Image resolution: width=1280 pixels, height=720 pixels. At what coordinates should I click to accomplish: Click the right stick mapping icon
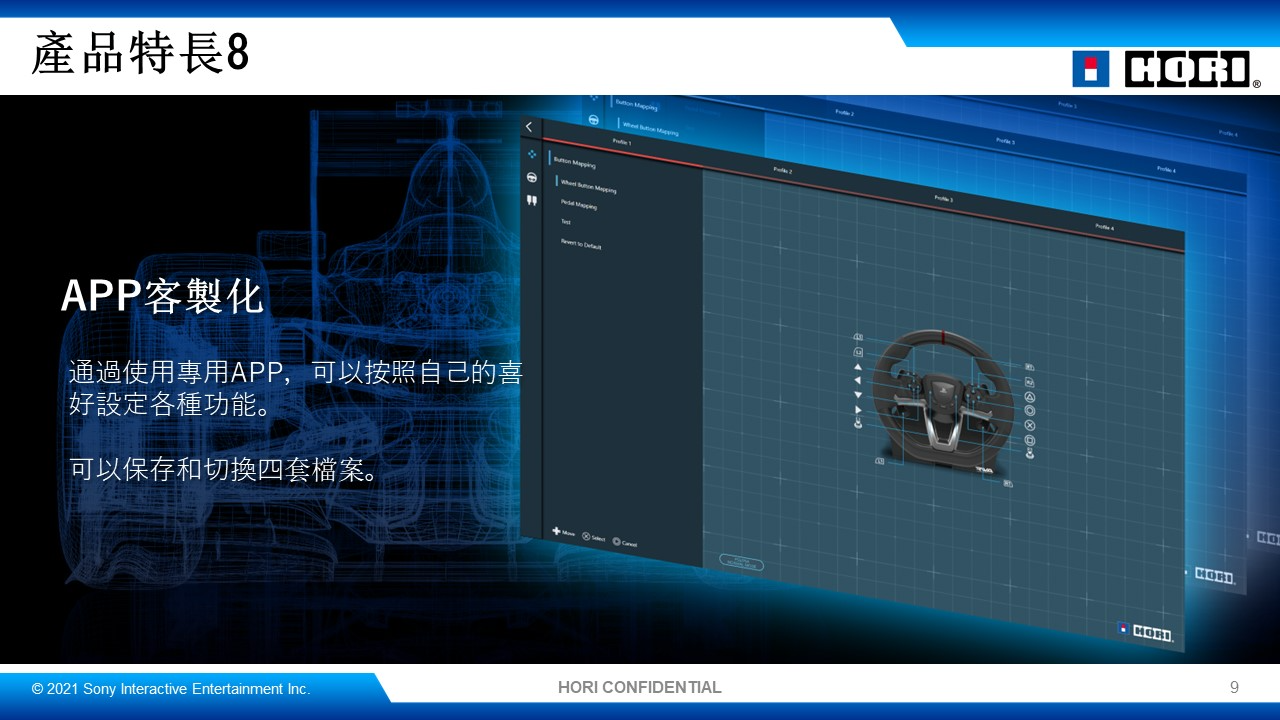pos(1030,454)
